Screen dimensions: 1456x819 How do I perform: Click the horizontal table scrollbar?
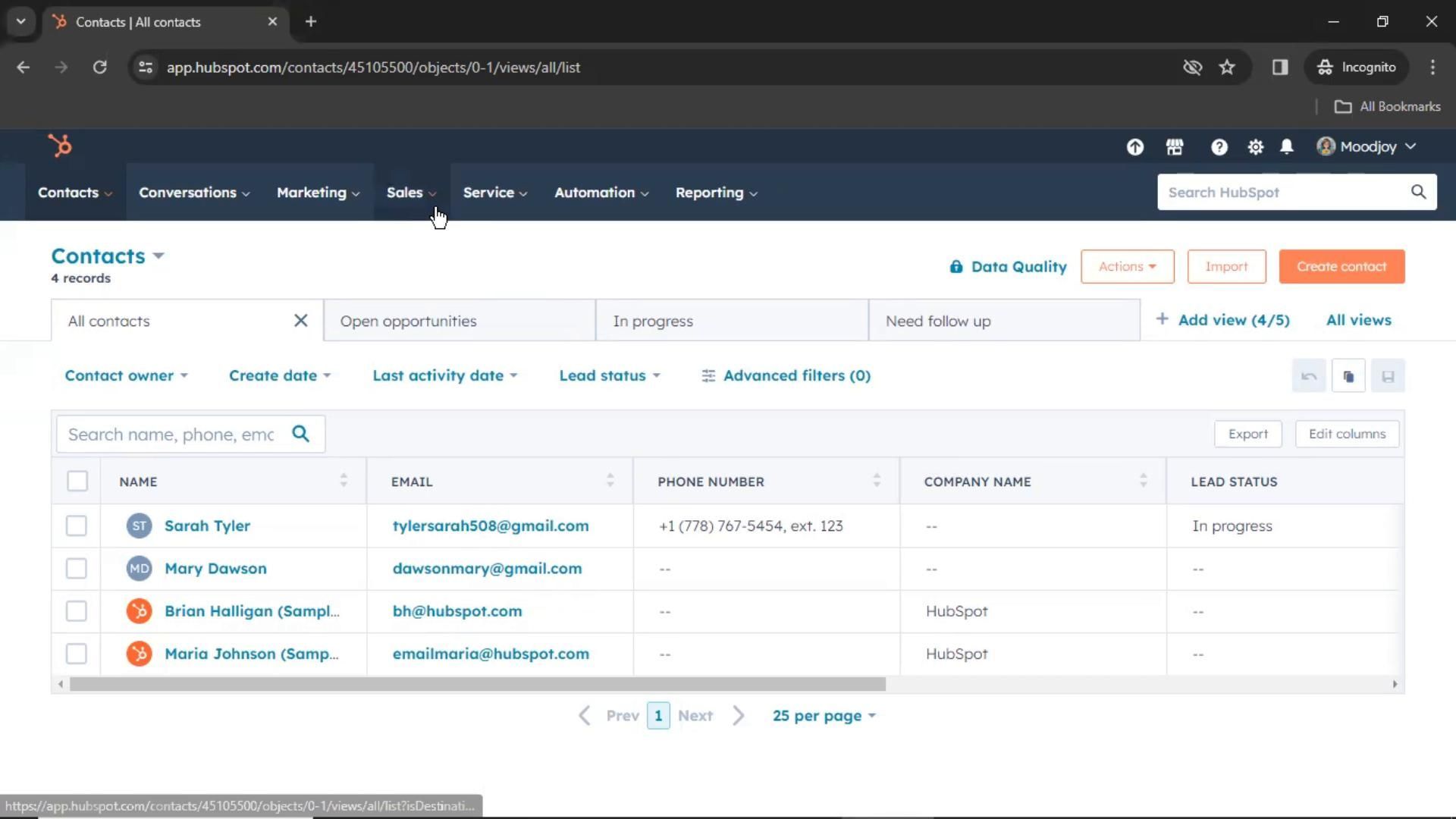(478, 684)
